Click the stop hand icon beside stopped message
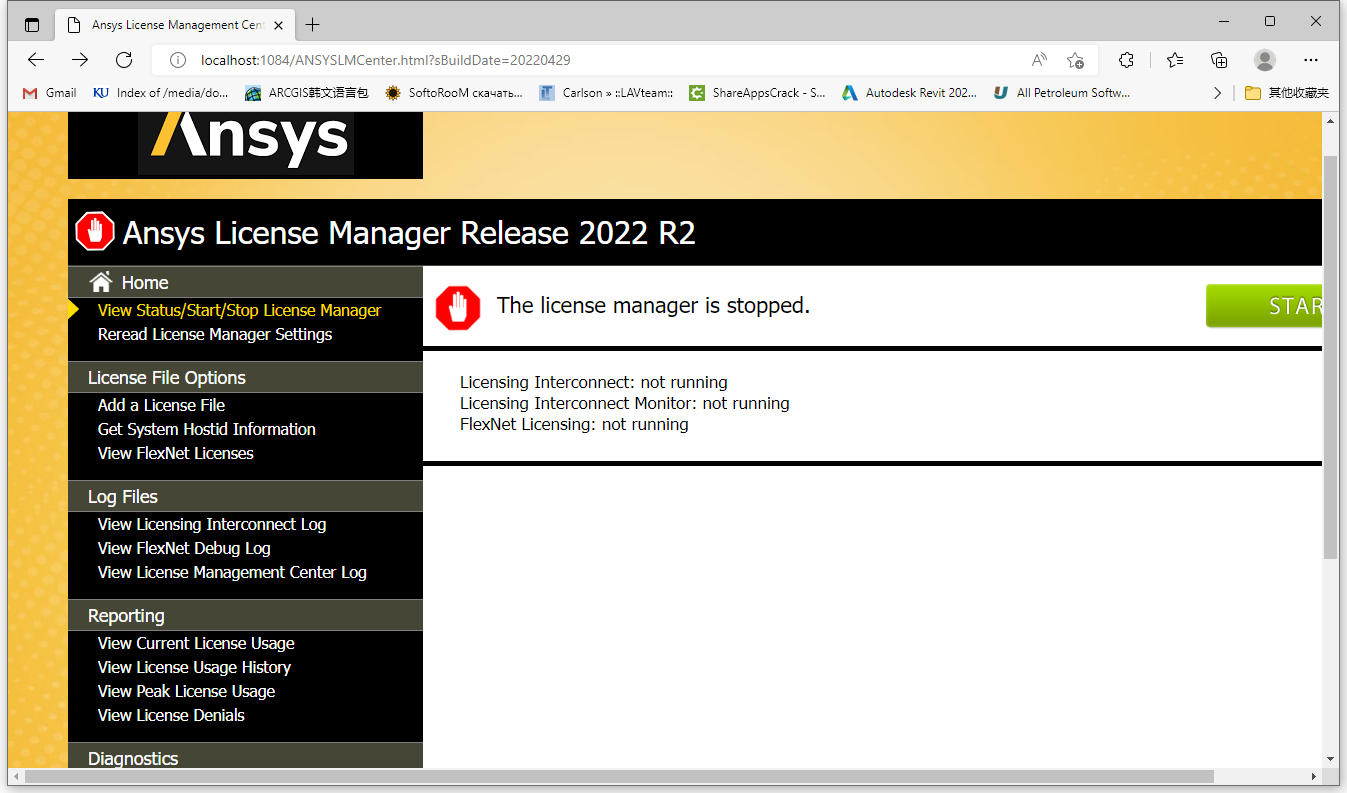 458,307
